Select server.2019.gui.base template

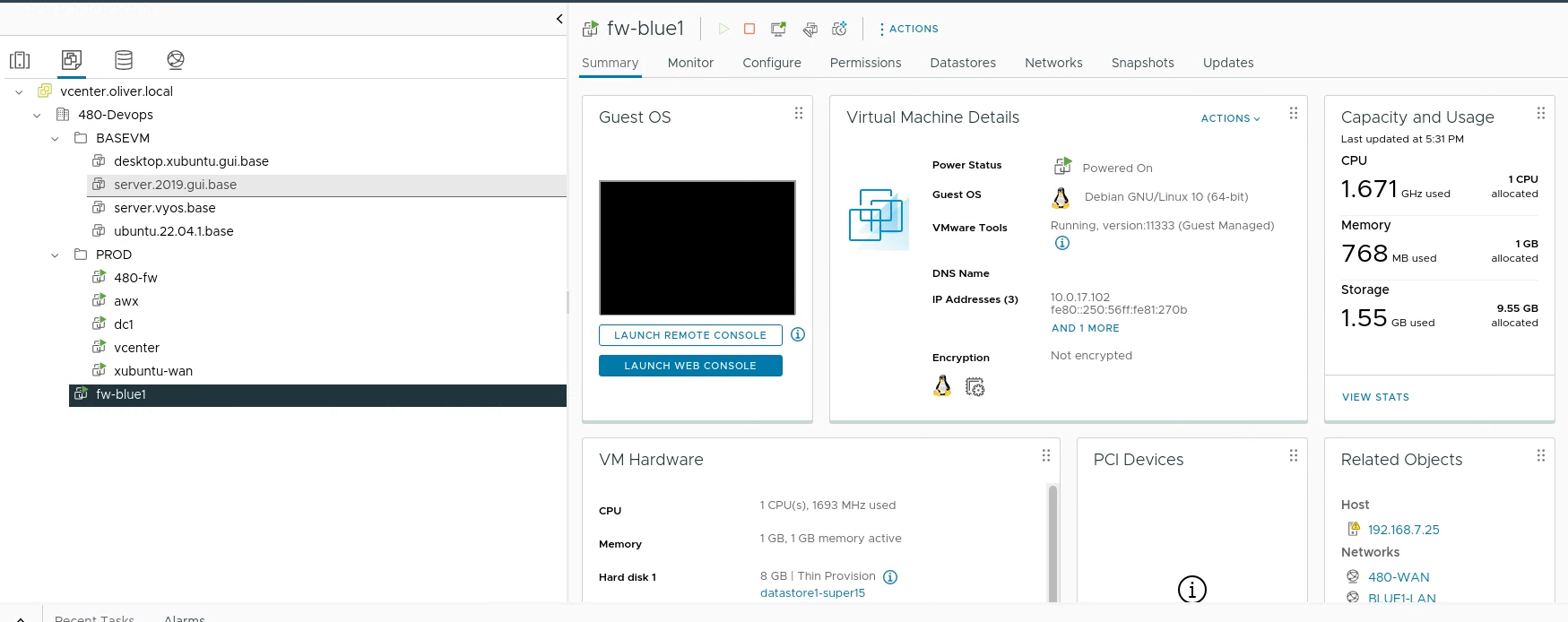tap(175, 185)
